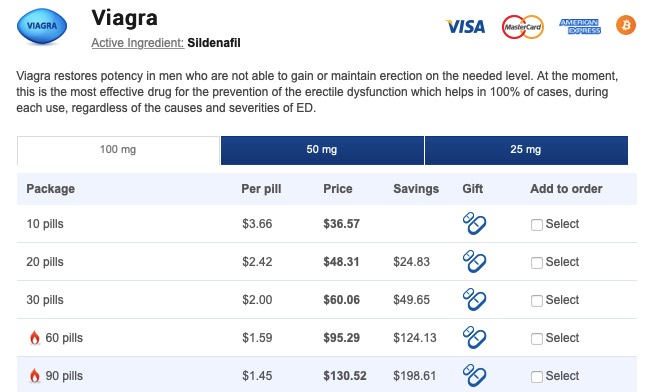The width and height of the screenshot is (645, 392).
Task: Click the MasterCard payment logo
Action: pos(522,27)
